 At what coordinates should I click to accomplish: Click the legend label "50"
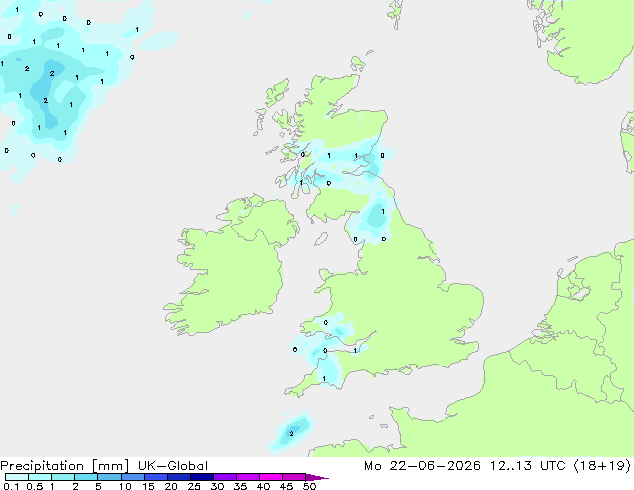[310, 486]
